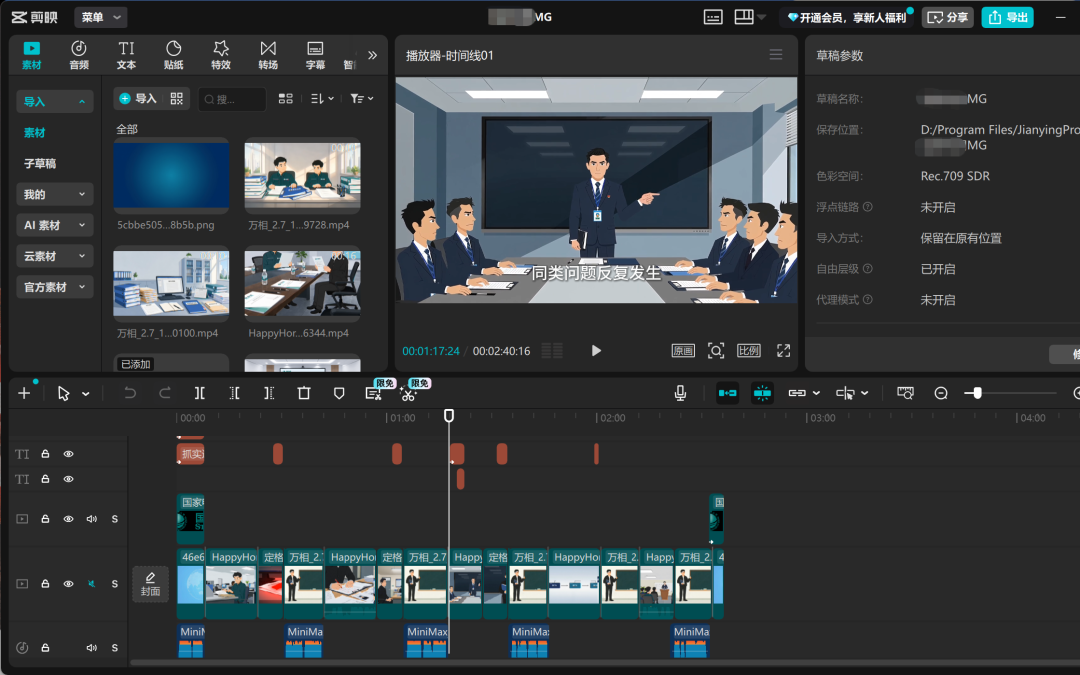1080x675 pixels.
Task: Toggle visibility eye on upper video track
Action: [x=68, y=519]
